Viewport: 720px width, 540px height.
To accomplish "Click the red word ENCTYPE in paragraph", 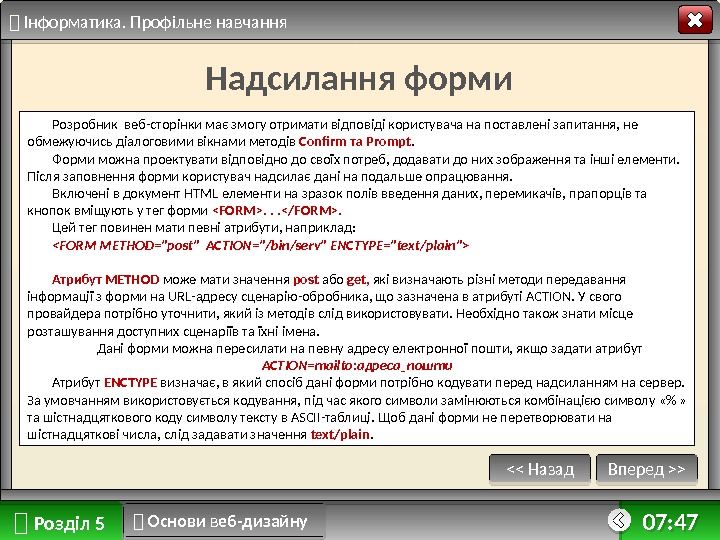I will (130, 382).
